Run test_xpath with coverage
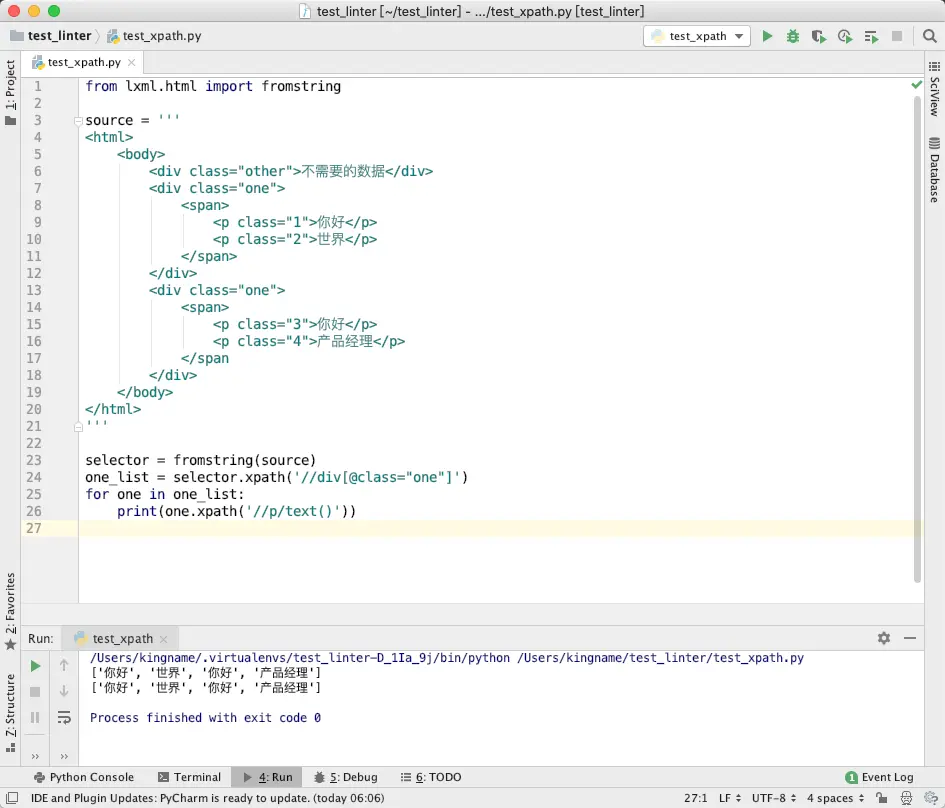Screen dimensions: 945x808 [819, 36]
